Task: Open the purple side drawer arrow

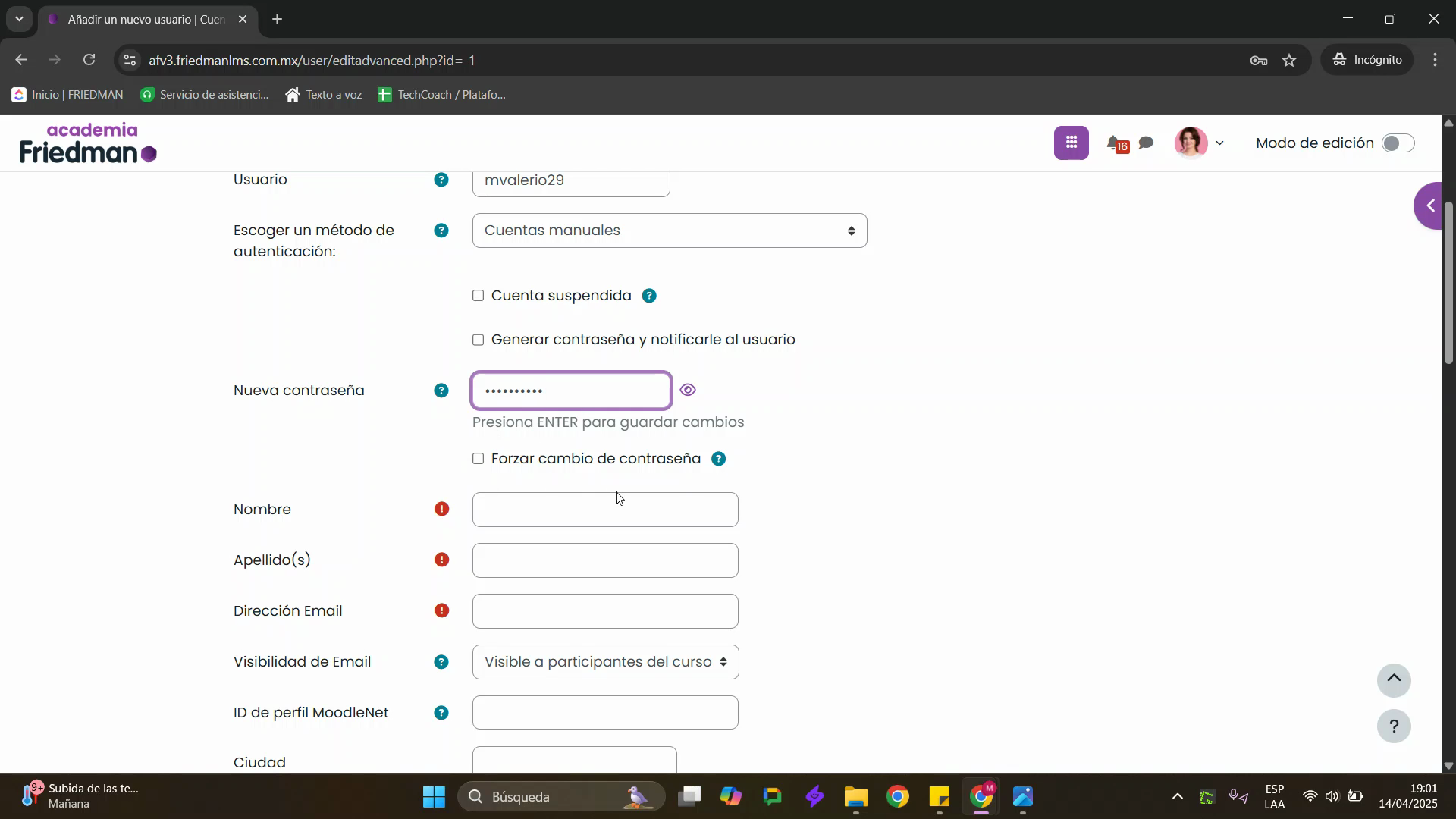Action: [1431, 206]
